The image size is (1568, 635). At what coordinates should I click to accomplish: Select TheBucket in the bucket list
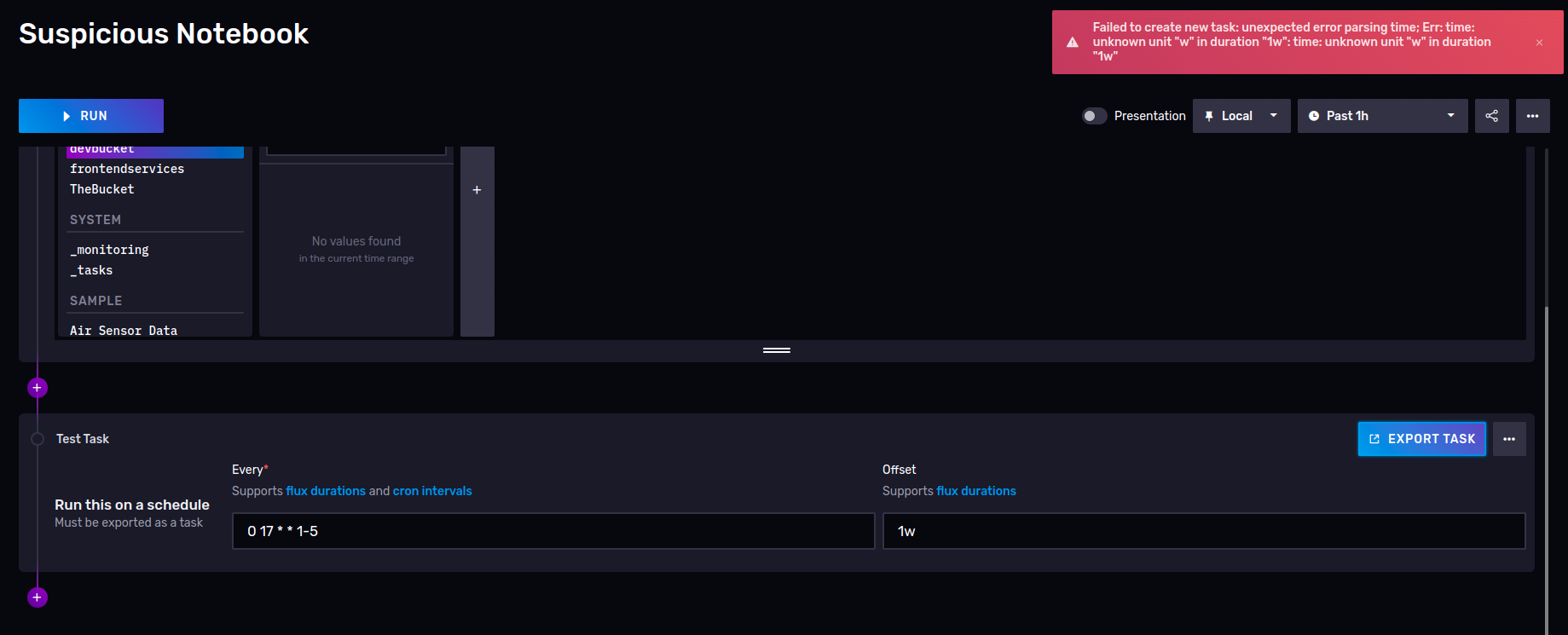(102, 189)
